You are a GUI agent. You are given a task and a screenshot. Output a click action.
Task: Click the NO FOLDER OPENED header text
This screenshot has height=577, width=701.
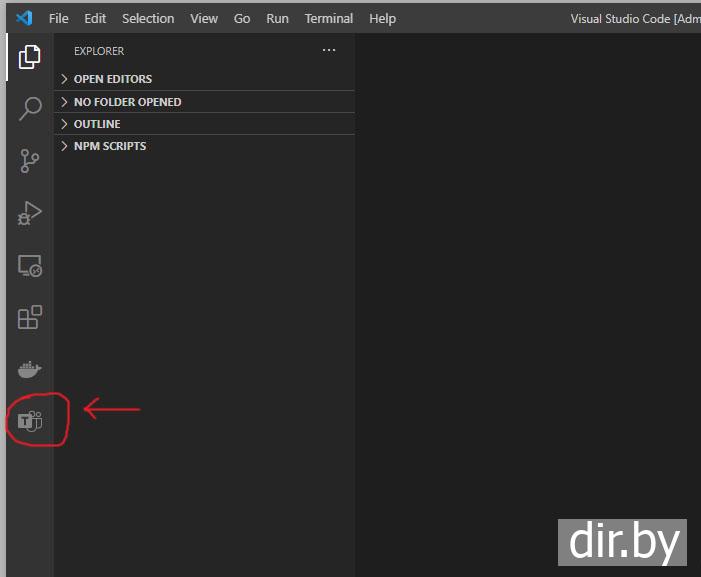(x=128, y=102)
